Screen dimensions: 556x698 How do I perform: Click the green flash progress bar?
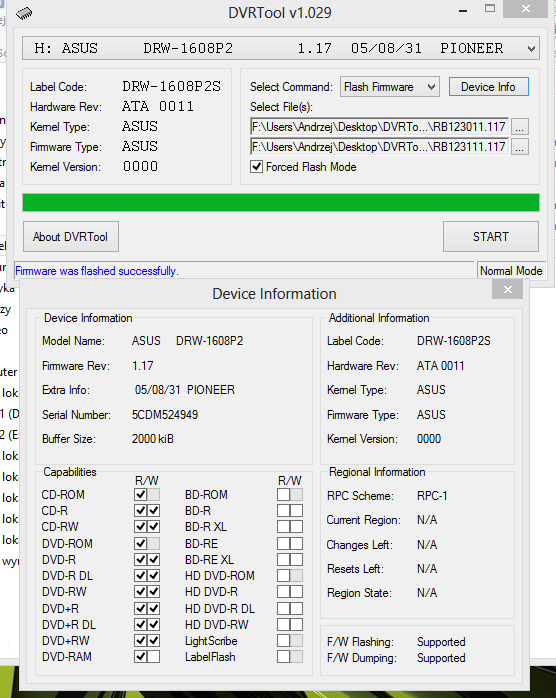pos(281,203)
